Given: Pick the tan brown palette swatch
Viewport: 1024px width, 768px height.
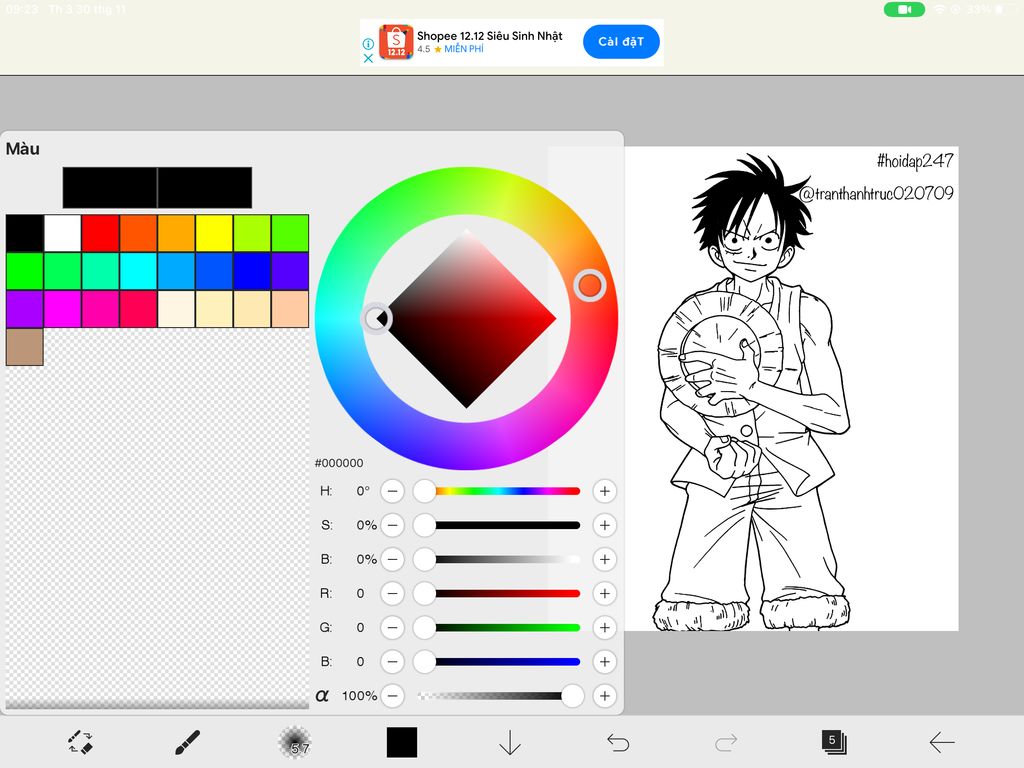Looking at the screenshot, I should [x=25, y=347].
